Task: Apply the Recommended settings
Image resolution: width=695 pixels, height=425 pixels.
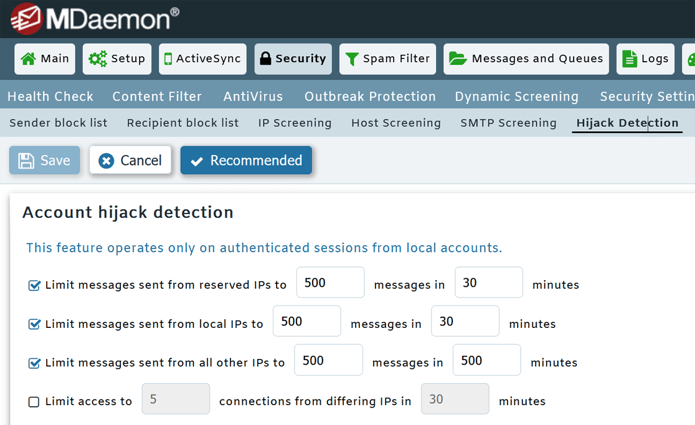Action: point(246,160)
